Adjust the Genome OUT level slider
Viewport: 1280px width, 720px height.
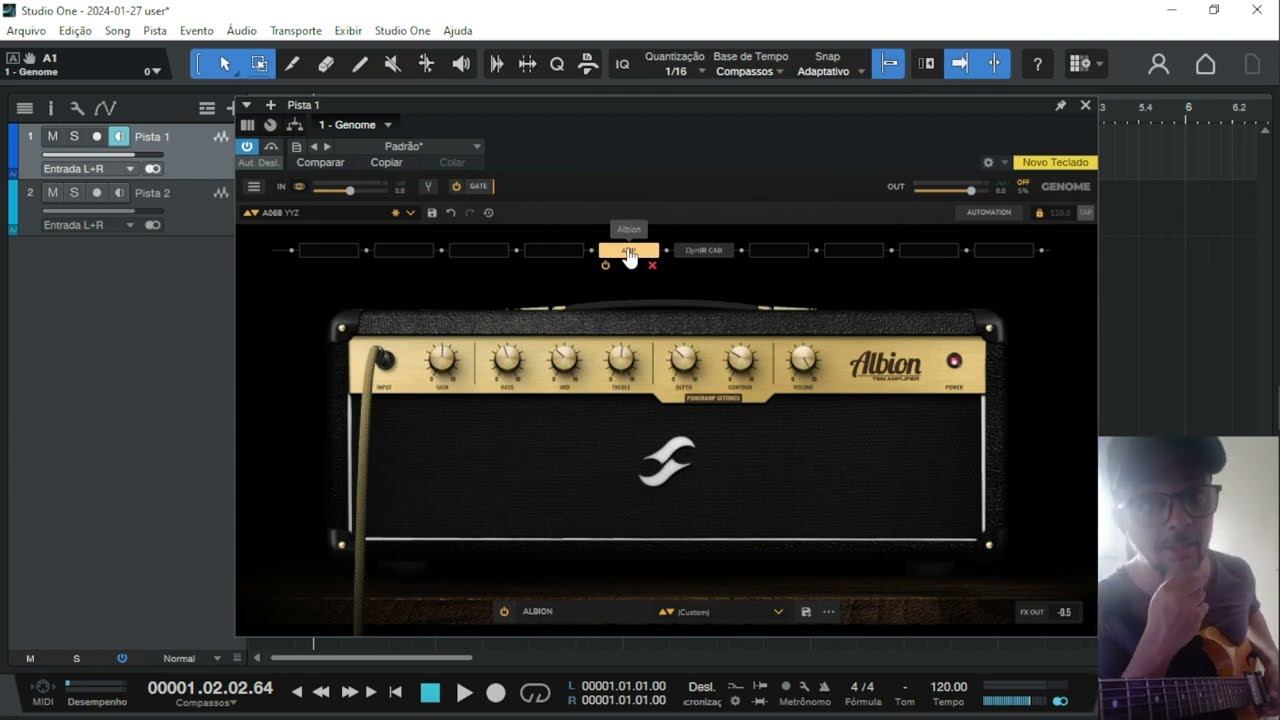pyautogui.click(x=952, y=190)
